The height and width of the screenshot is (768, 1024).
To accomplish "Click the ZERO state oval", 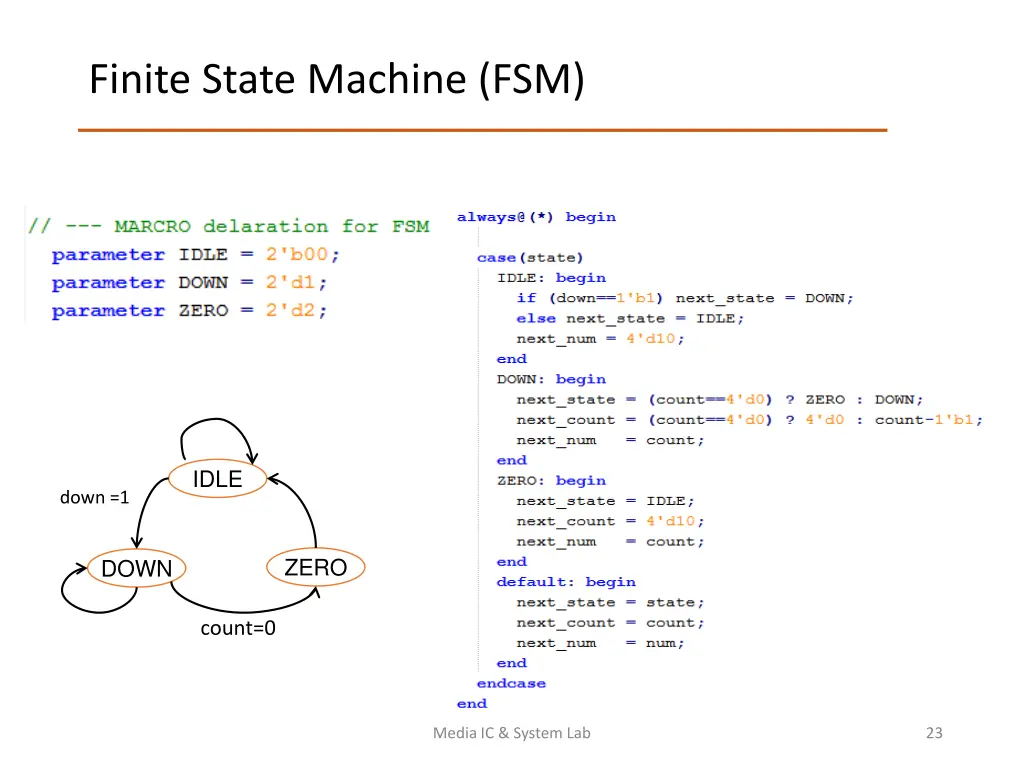I will tap(315, 568).
